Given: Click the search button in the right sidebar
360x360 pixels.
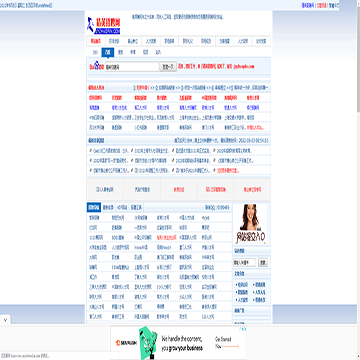Looking at the screenshot, I should (263, 263).
